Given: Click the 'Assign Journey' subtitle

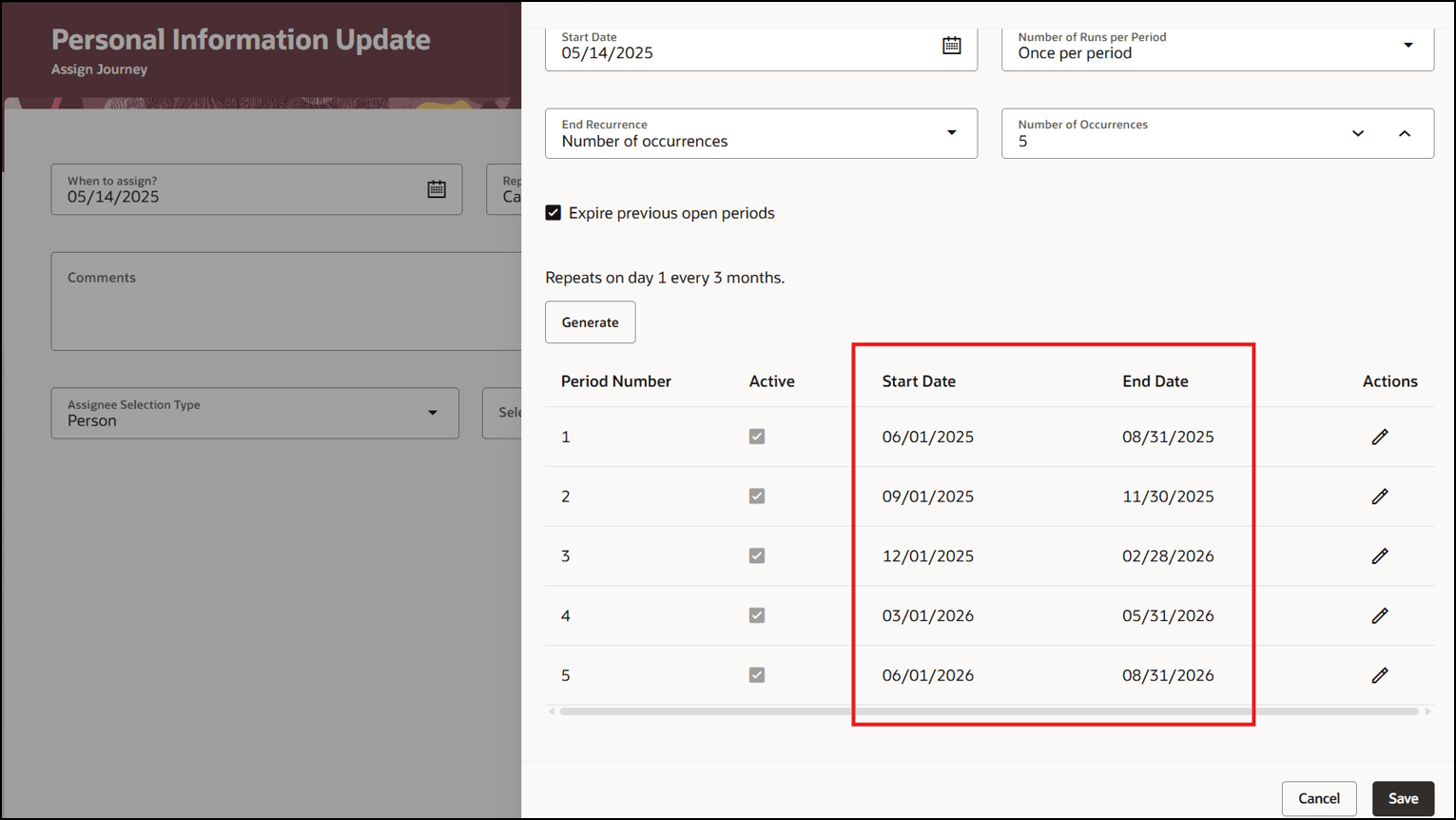Looking at the screenshot, I should click(99, 69).
